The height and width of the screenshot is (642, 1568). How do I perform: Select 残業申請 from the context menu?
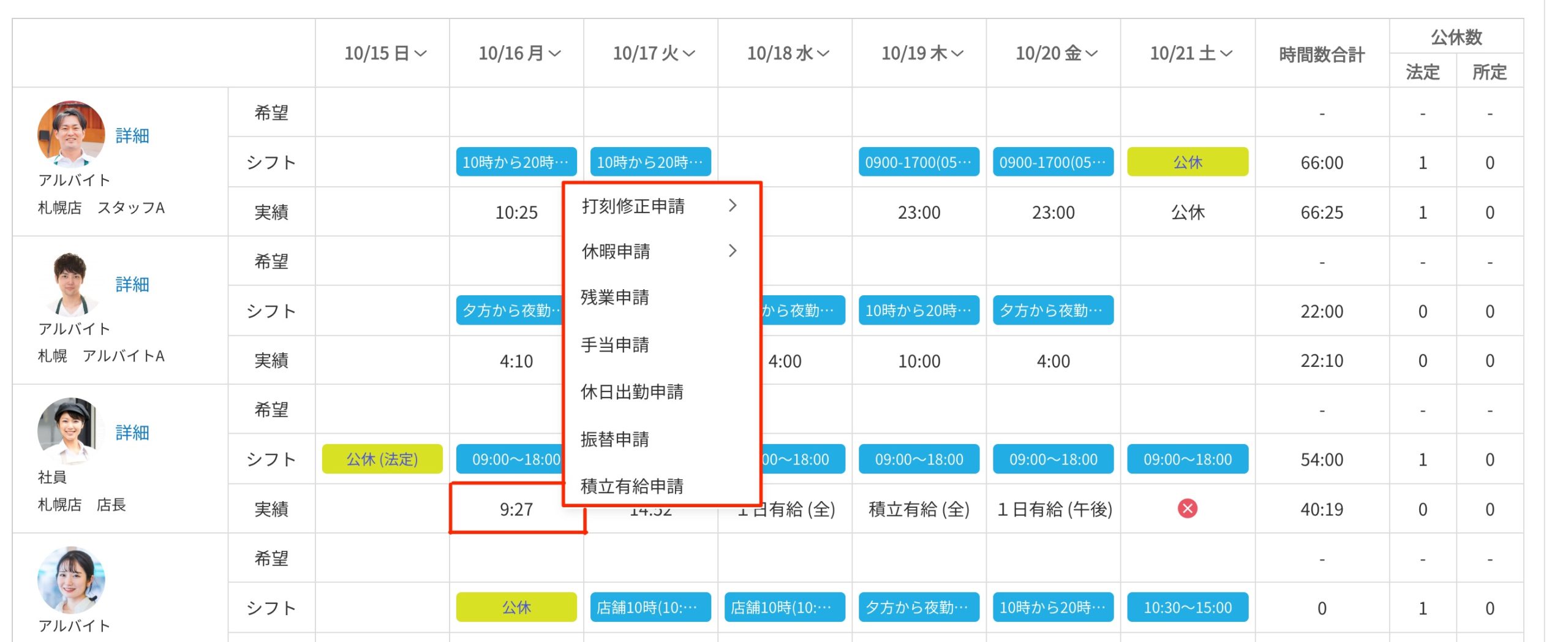tap(614, 298)
